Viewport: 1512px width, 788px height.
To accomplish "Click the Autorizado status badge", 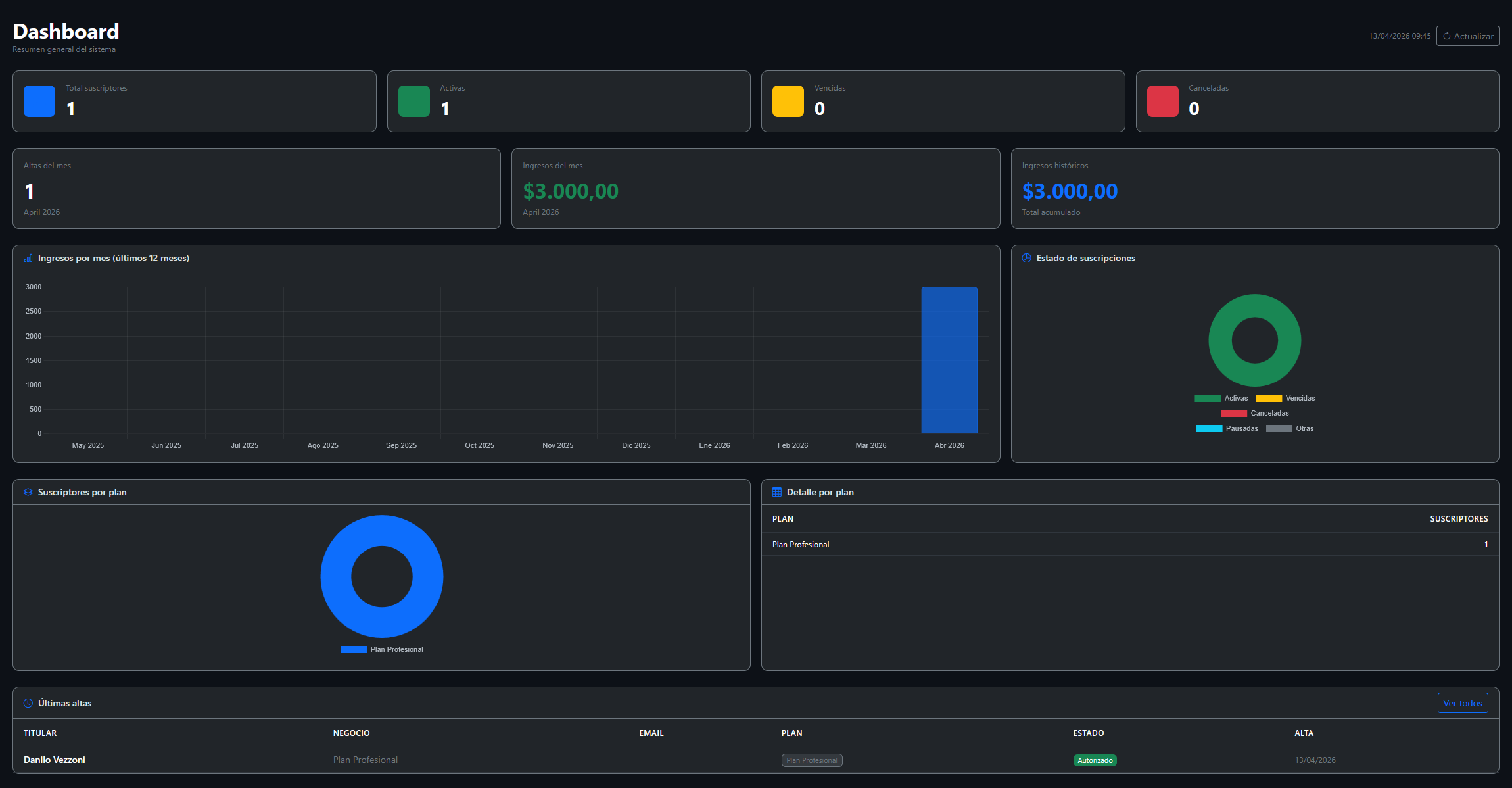I will 1095,760.
